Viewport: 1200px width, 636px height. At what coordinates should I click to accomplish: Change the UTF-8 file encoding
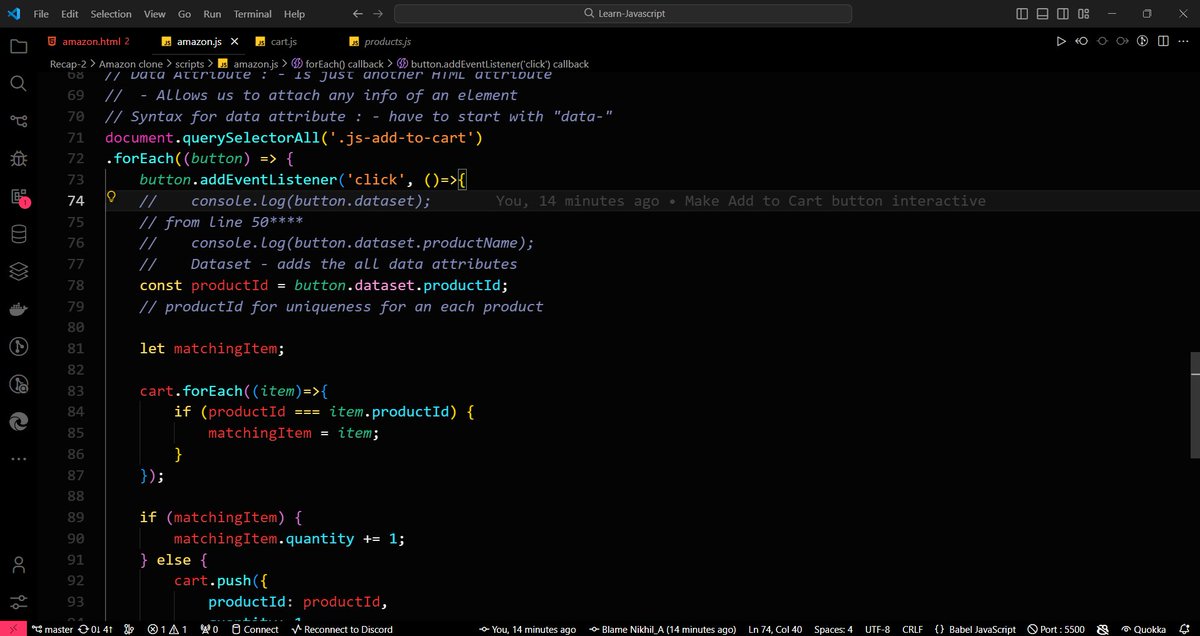click(878, 629)
